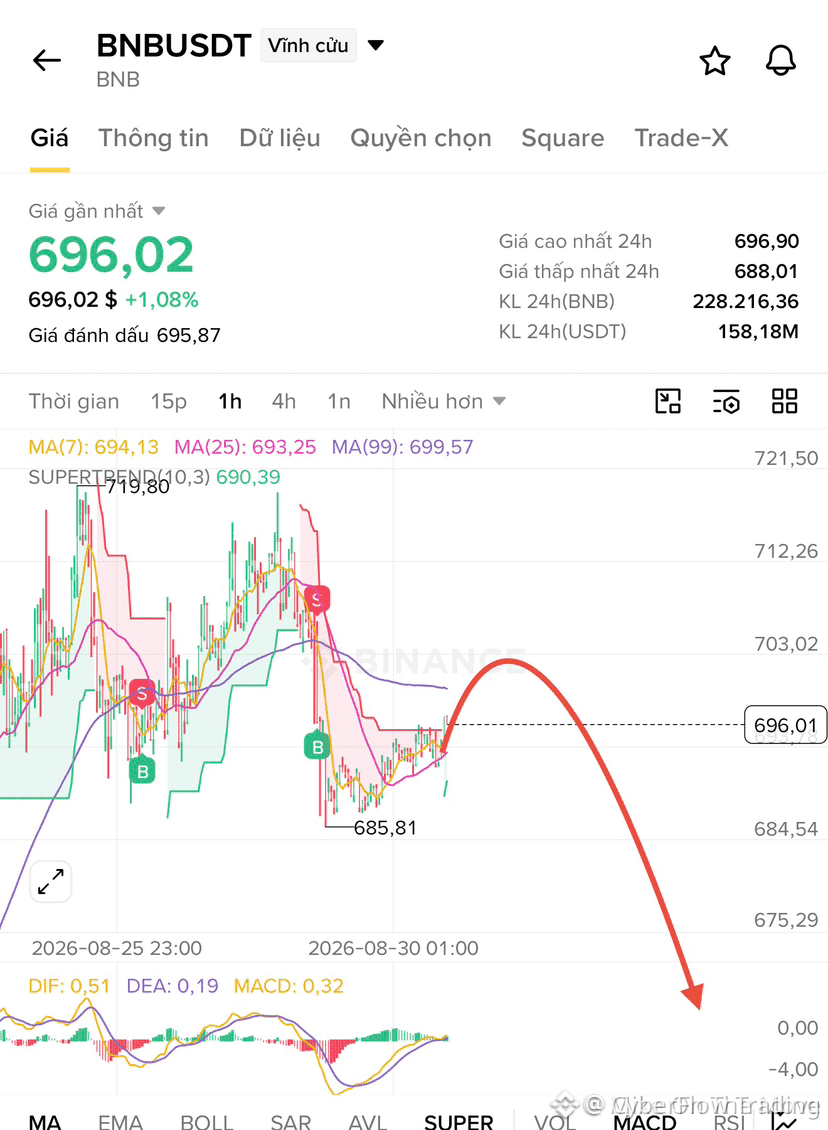This screenshot has height=1130, width=828.
Task: Tap Giá đánh dấu 695,87 text
Action: 125,335
